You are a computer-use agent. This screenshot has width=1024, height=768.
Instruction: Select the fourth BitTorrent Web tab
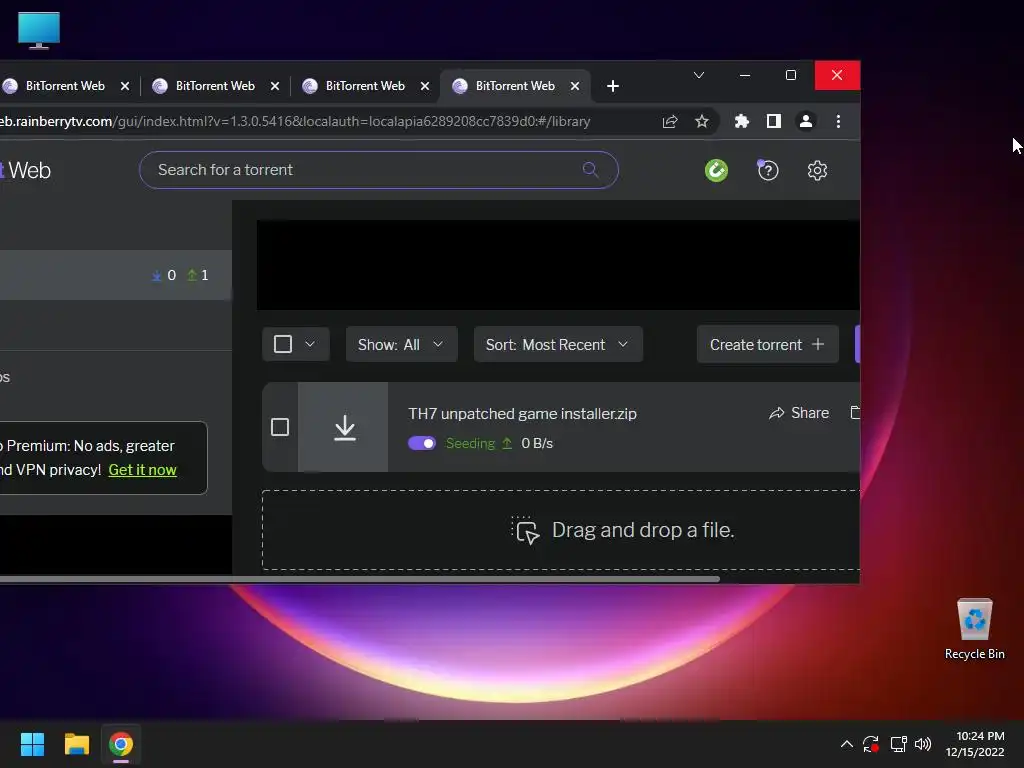(x=515, y=86)
